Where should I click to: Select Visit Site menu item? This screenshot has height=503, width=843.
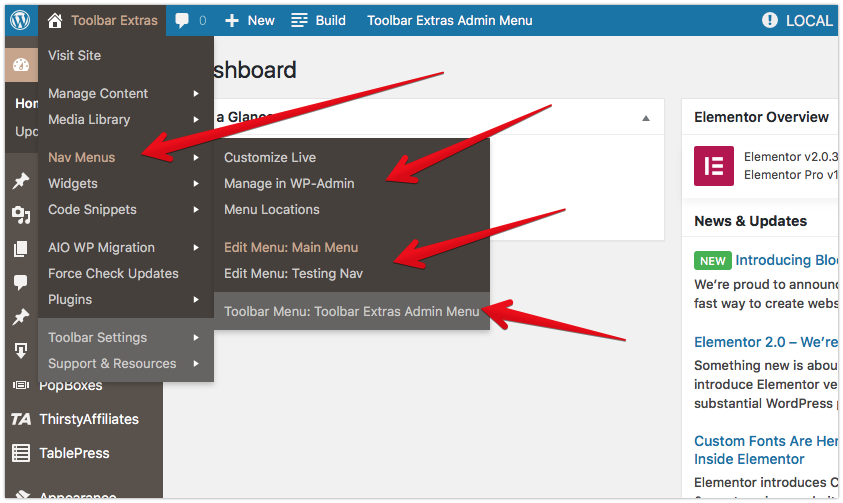[75, 55]
